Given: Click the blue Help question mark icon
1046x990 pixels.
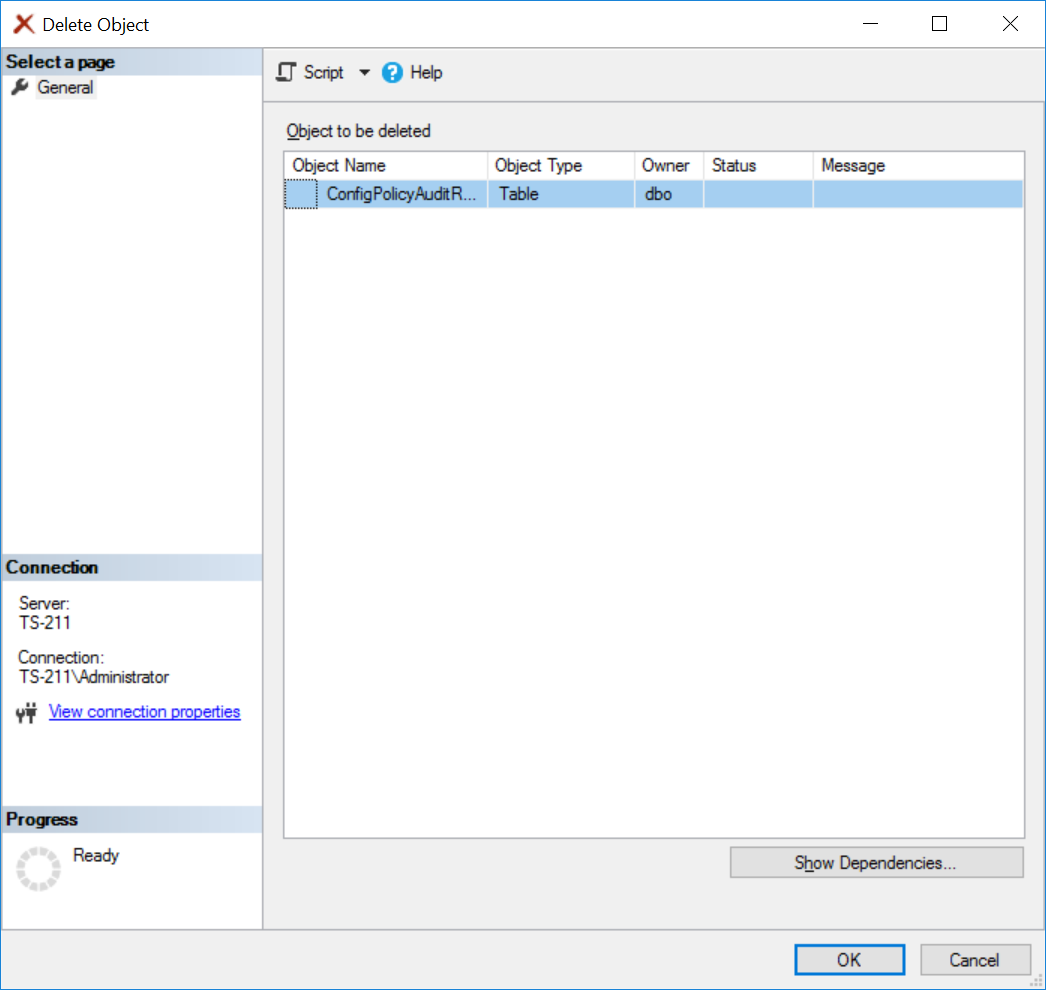Looking at the screenshot, I should click(391, 72).
